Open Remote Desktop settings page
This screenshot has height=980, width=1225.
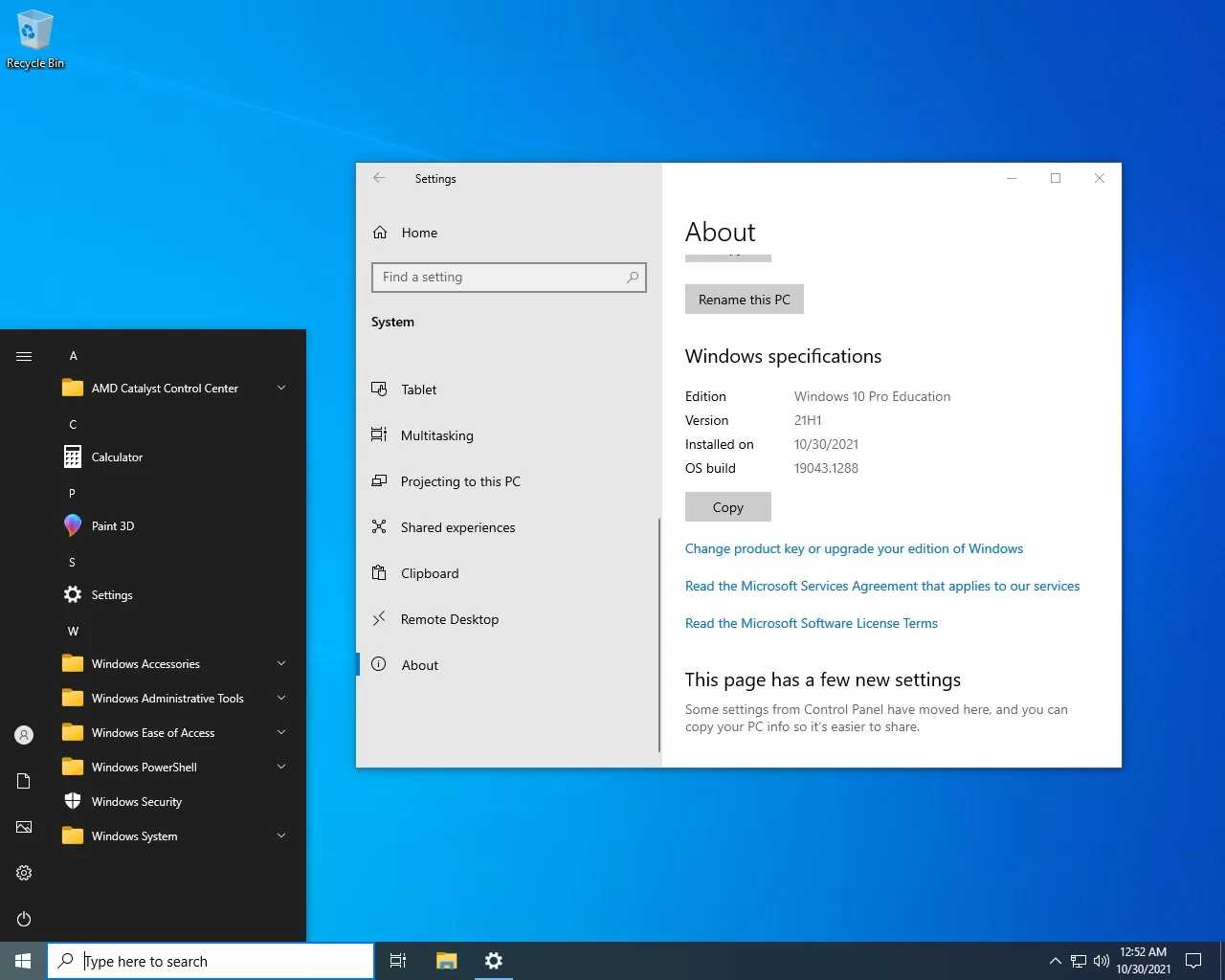coord(449,619)
